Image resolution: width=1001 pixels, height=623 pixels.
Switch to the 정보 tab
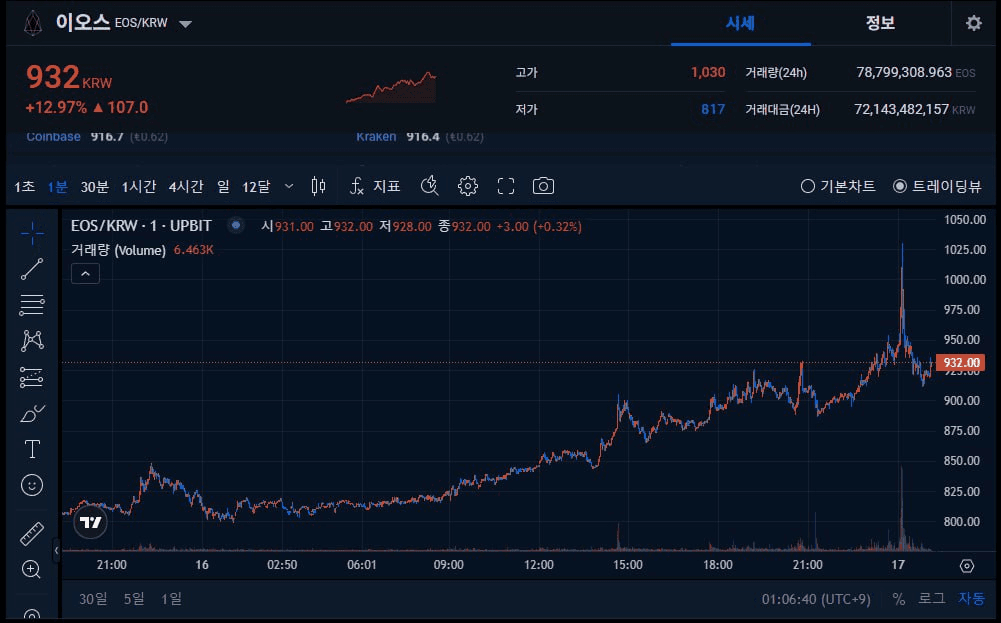click(x=880, y=24)
